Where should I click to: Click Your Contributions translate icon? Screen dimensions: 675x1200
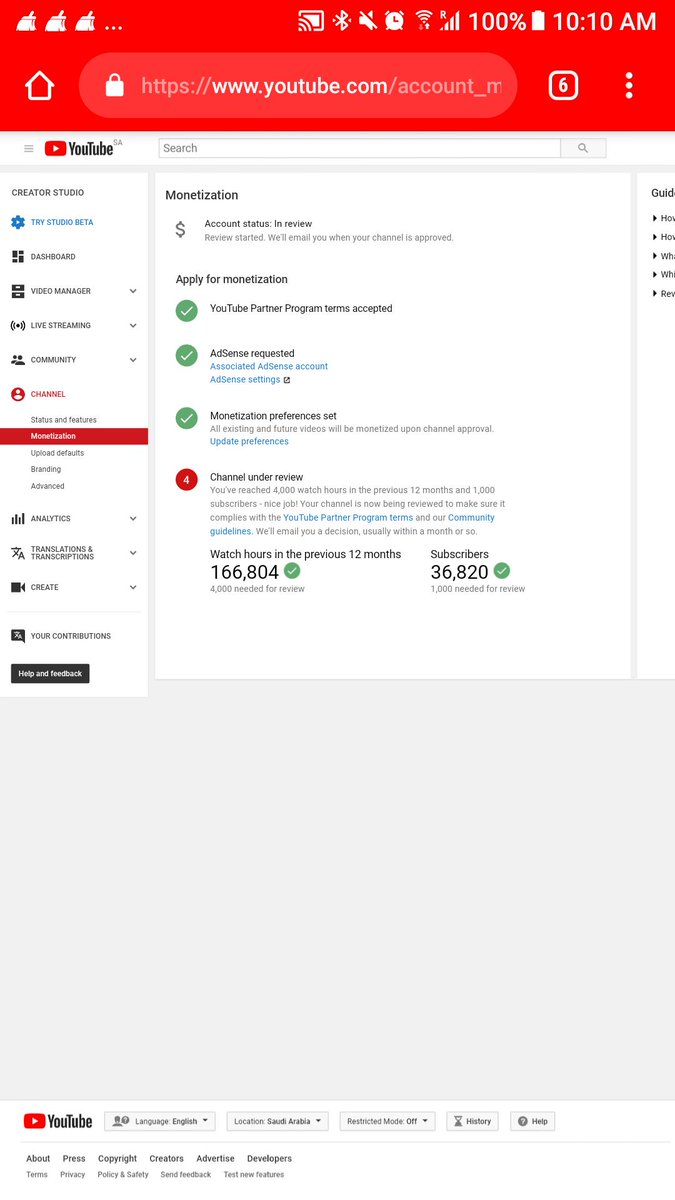(x=18, y=636)
